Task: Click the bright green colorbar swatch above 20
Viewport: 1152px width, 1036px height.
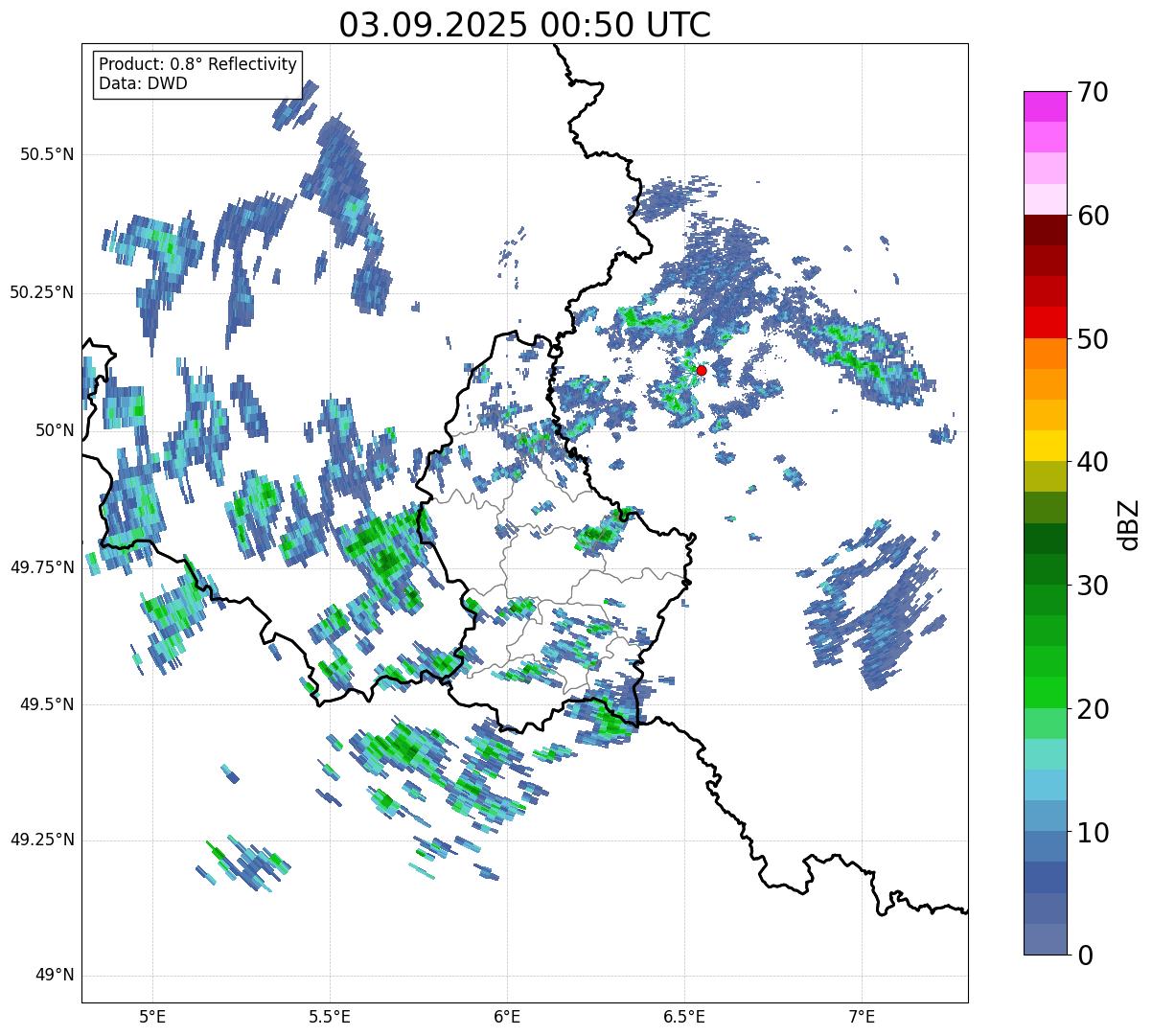Action: click(x=1045, y=692)
